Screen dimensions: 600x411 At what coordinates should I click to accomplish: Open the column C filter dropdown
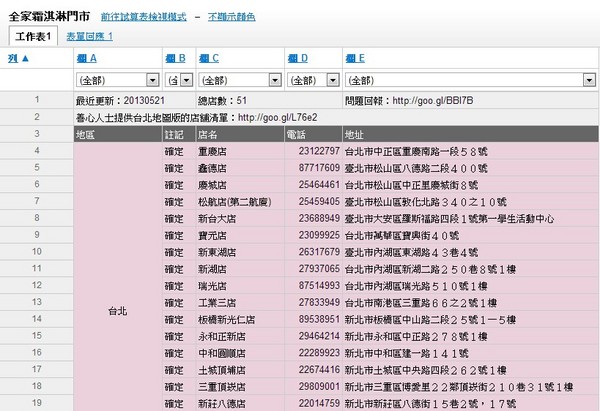pyautogui.click(x=240, y=80)
